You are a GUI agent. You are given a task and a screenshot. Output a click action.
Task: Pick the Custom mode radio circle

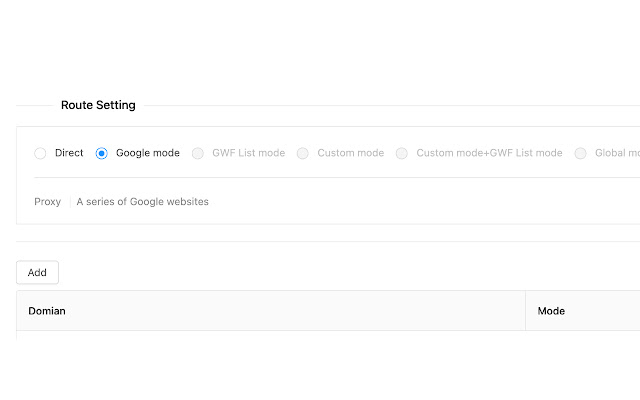pyautogui.click(x=303, y=153)
